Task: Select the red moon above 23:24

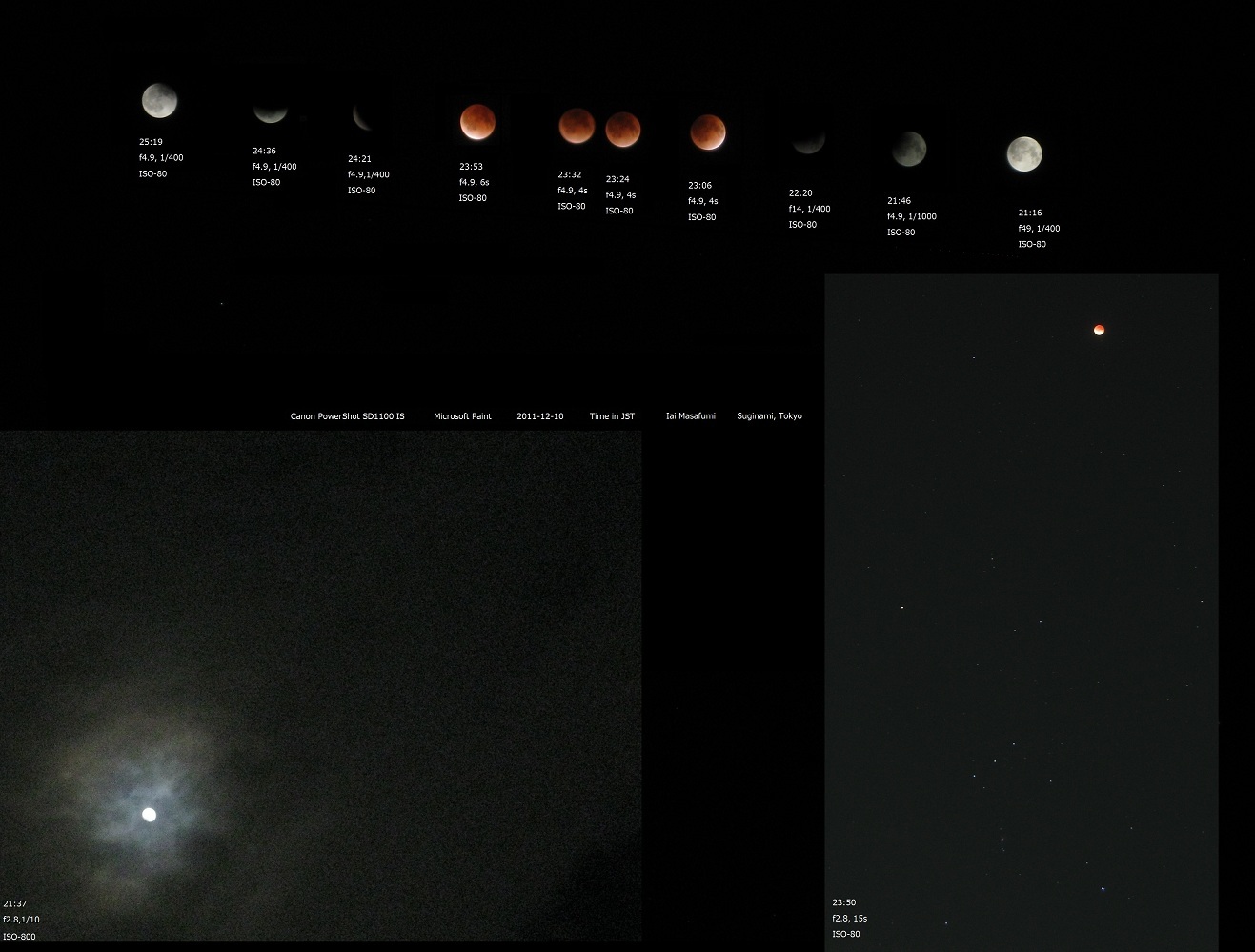Action: (623, 130)
